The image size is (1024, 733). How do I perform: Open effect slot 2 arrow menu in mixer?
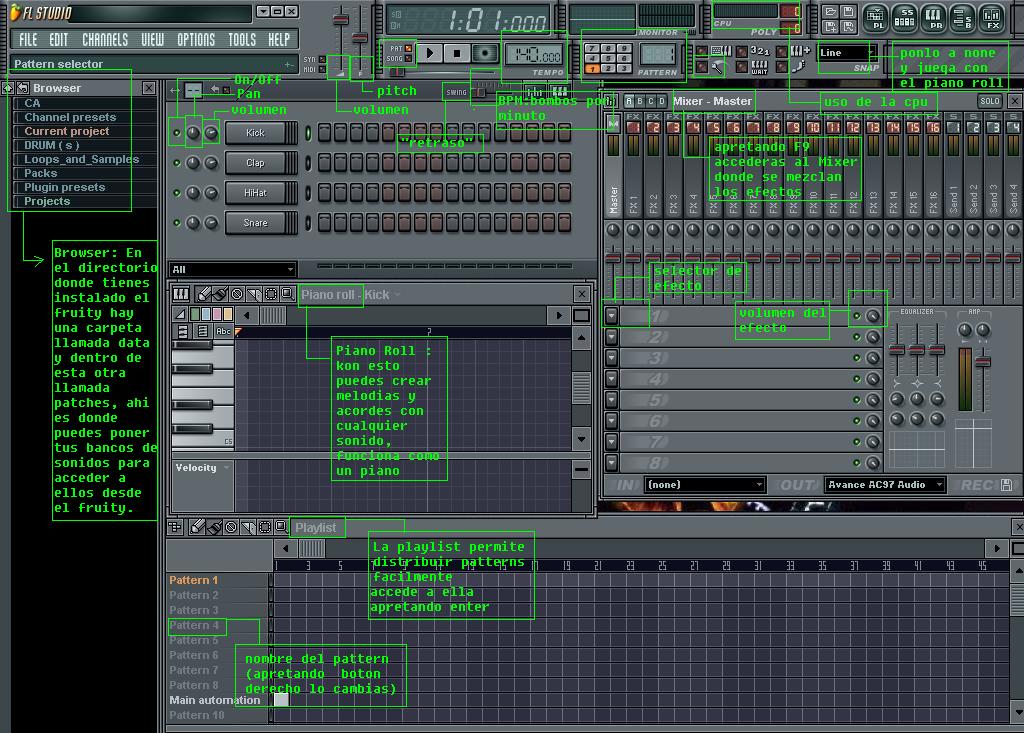611,337
